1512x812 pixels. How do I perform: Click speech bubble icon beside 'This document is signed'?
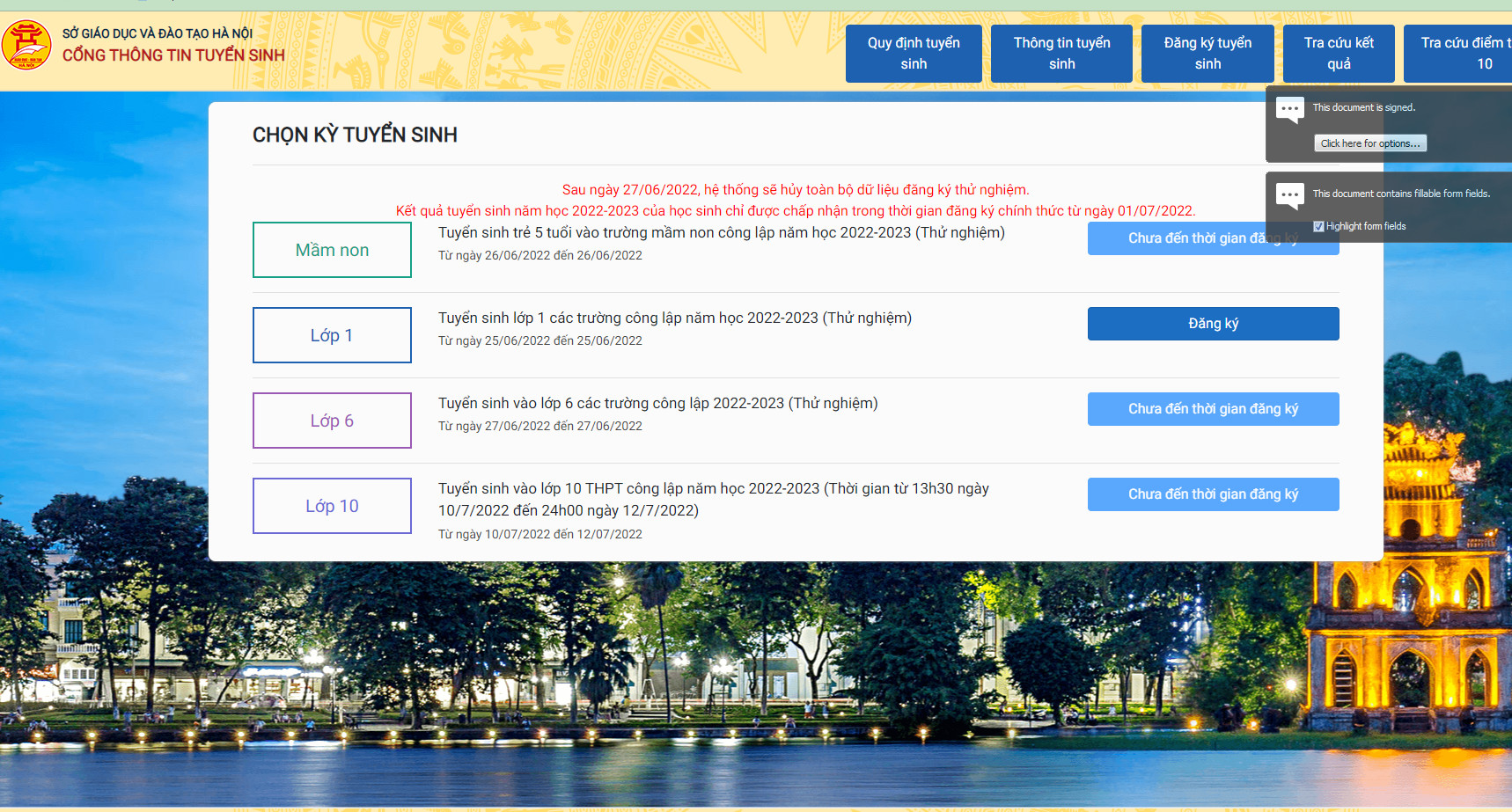(1289, 110)
